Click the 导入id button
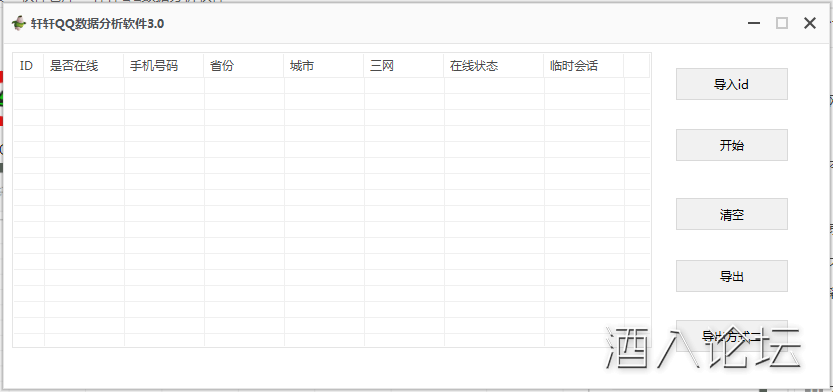833x392 pixels. point(732,84)
